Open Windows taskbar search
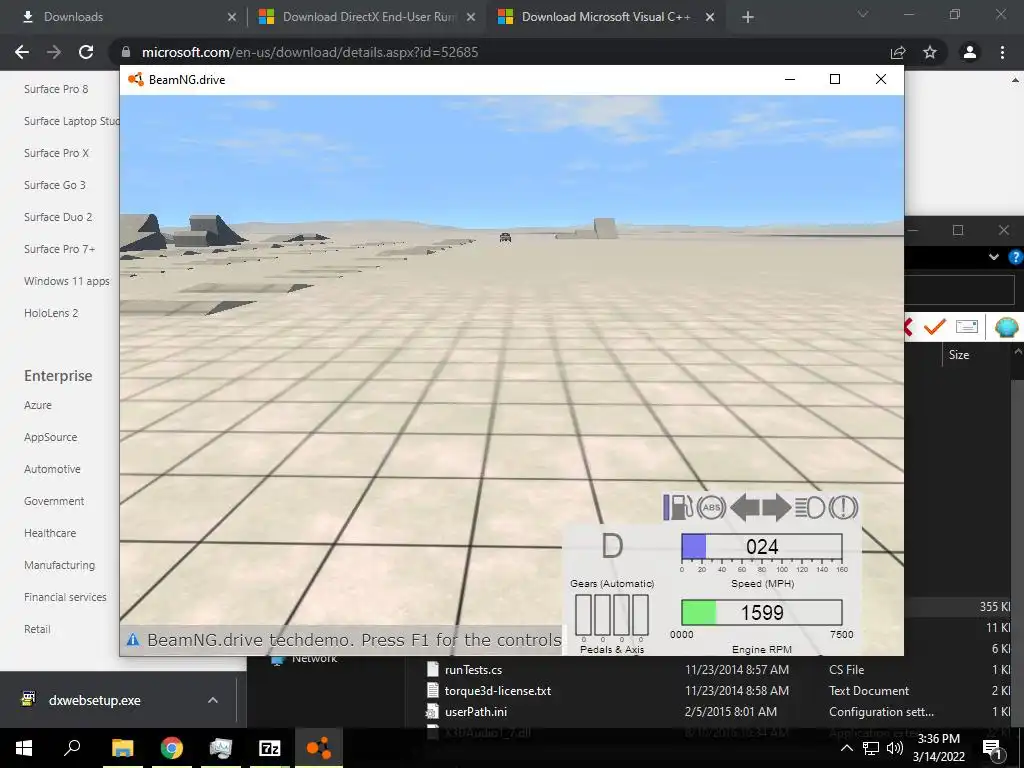The height and width of the screenshot is (768, 1024). 72,748
